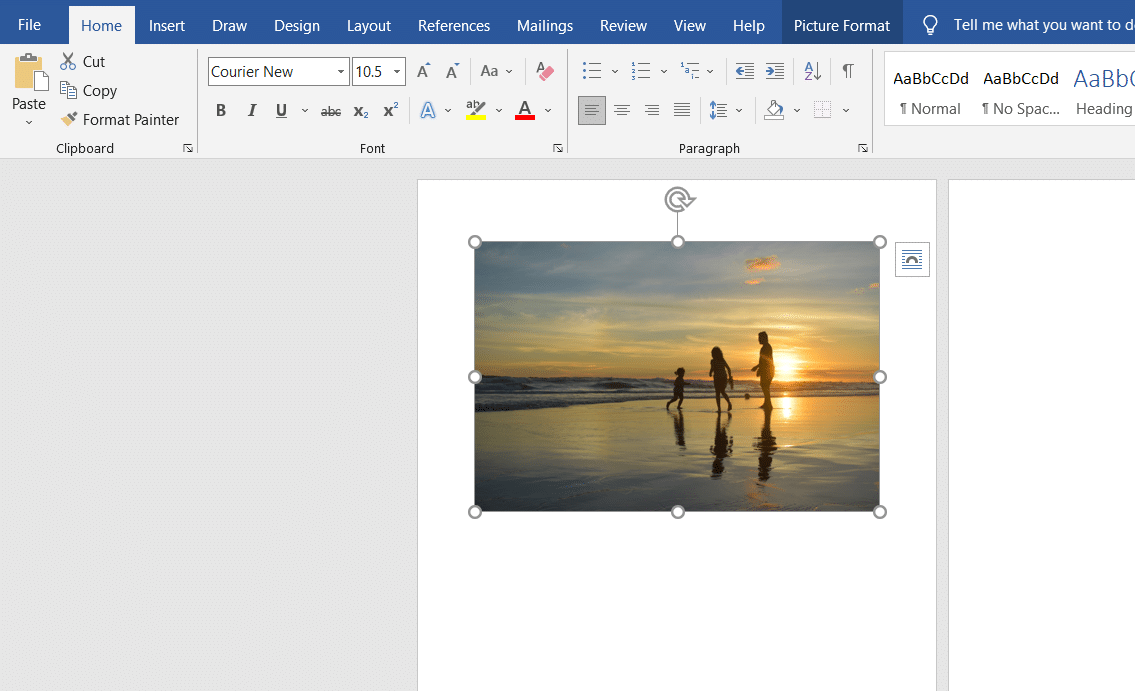
Task: Start a bulleted list
Action: click(592, 71)
